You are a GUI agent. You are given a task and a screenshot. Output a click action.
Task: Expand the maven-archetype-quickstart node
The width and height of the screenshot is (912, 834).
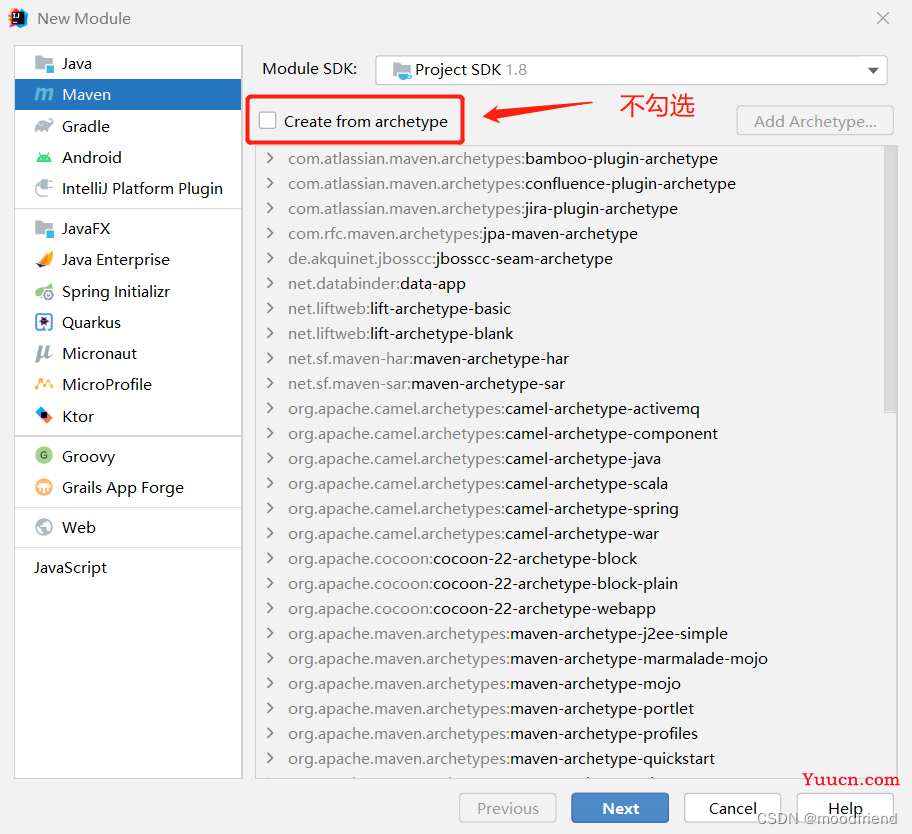click(270, 758)
